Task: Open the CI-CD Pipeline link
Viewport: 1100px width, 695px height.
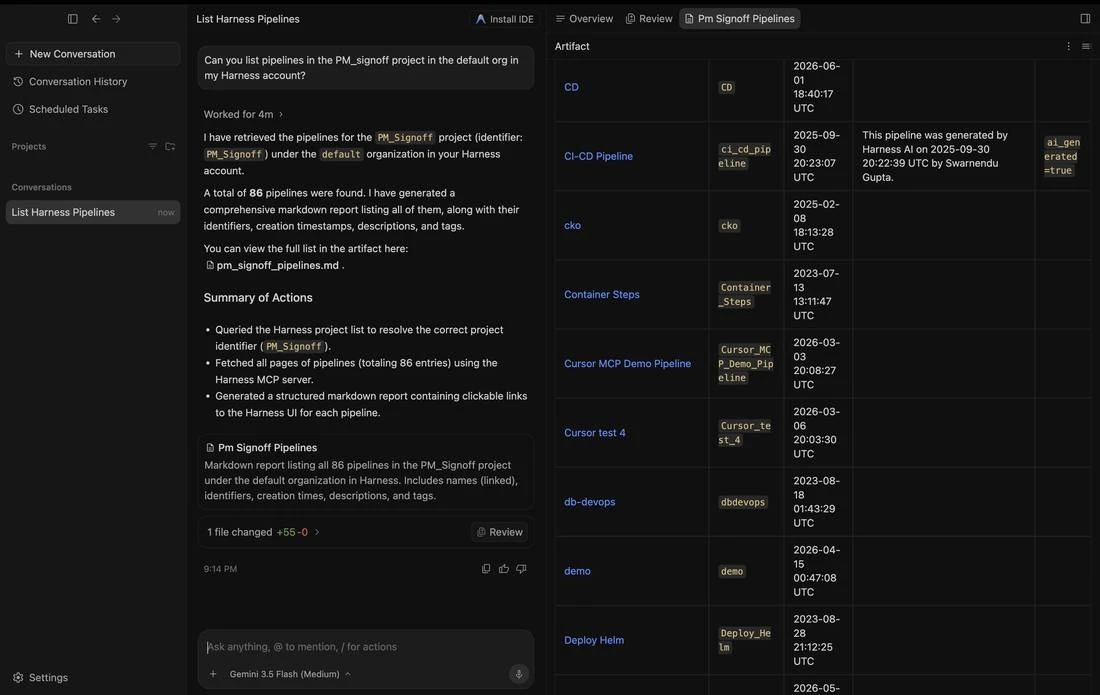Action: (x=598, y=156)
